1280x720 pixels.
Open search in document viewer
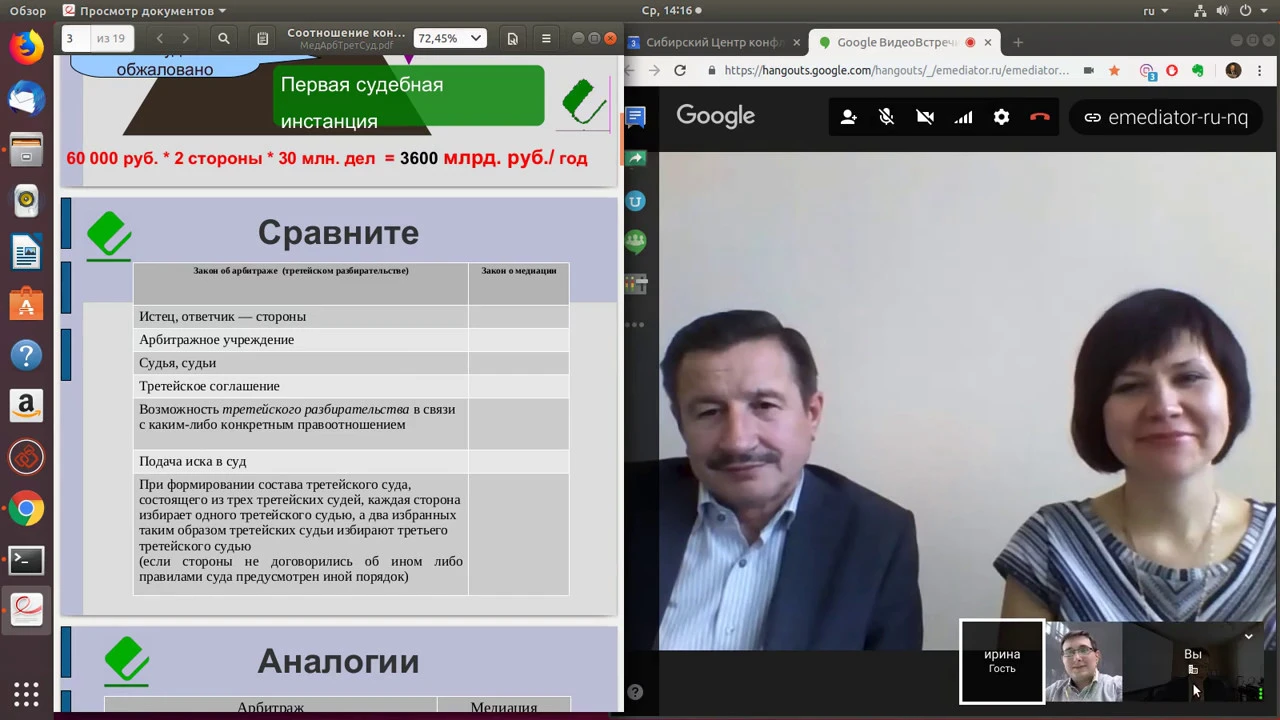224,38
